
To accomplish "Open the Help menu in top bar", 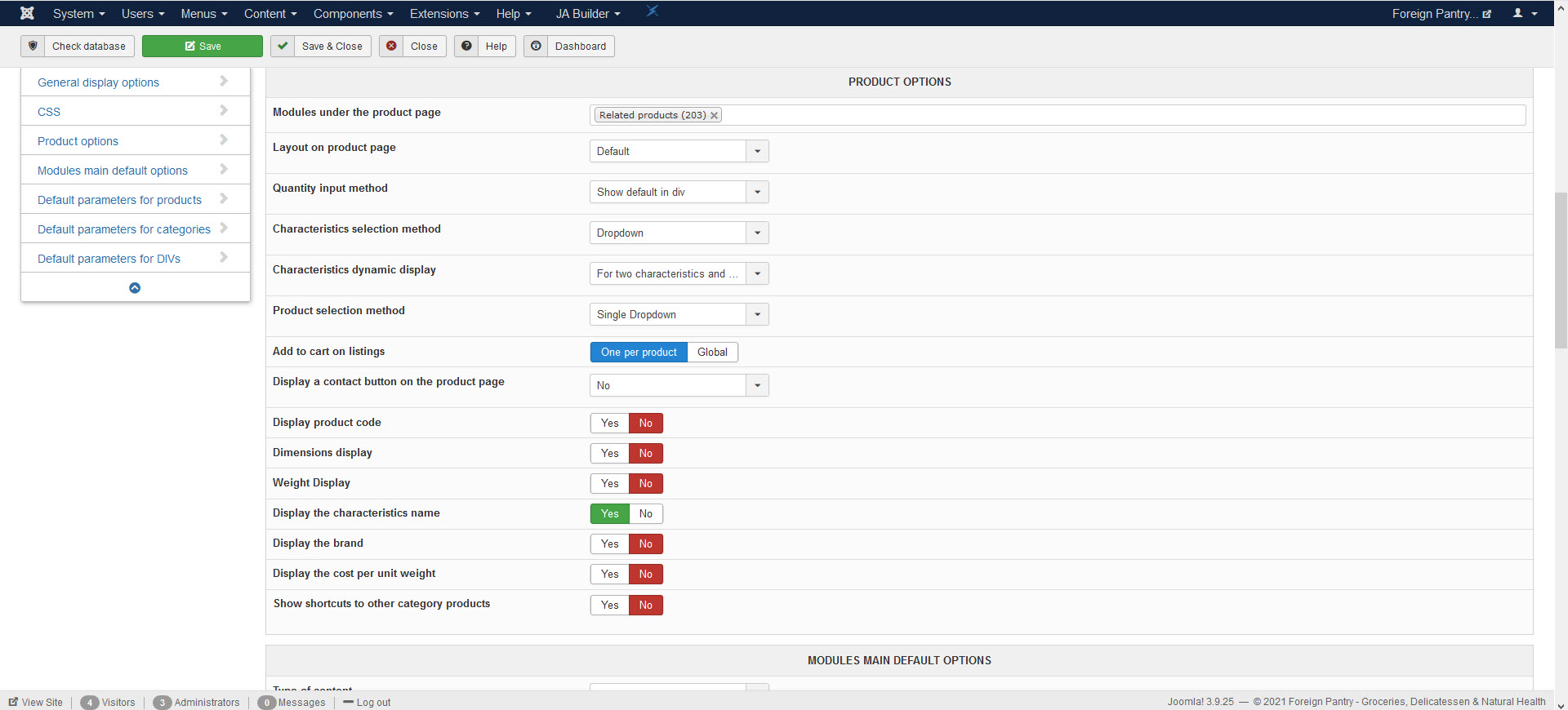I will [514, 13].
